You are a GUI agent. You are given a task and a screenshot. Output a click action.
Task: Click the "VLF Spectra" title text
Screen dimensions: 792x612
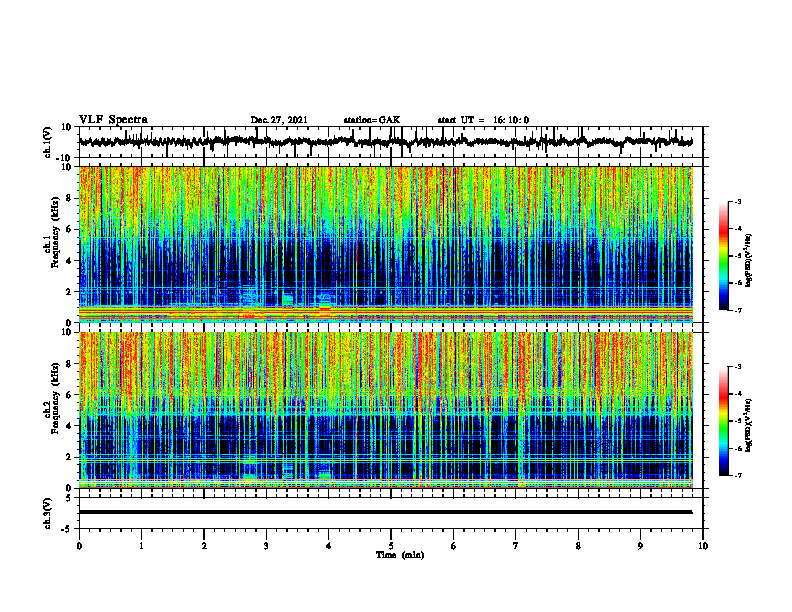coord(113,120)
